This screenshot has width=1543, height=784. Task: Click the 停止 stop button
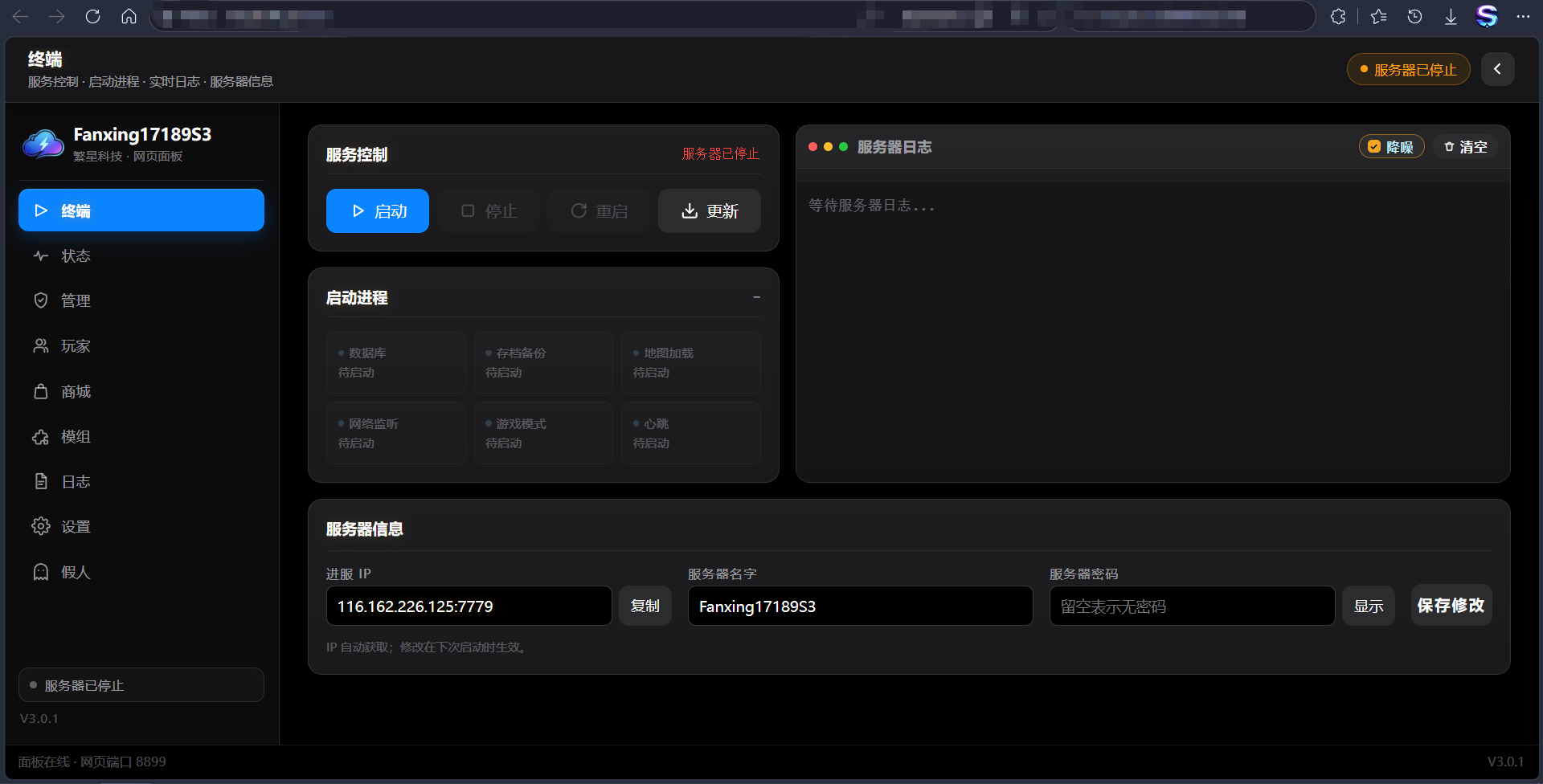489,210
